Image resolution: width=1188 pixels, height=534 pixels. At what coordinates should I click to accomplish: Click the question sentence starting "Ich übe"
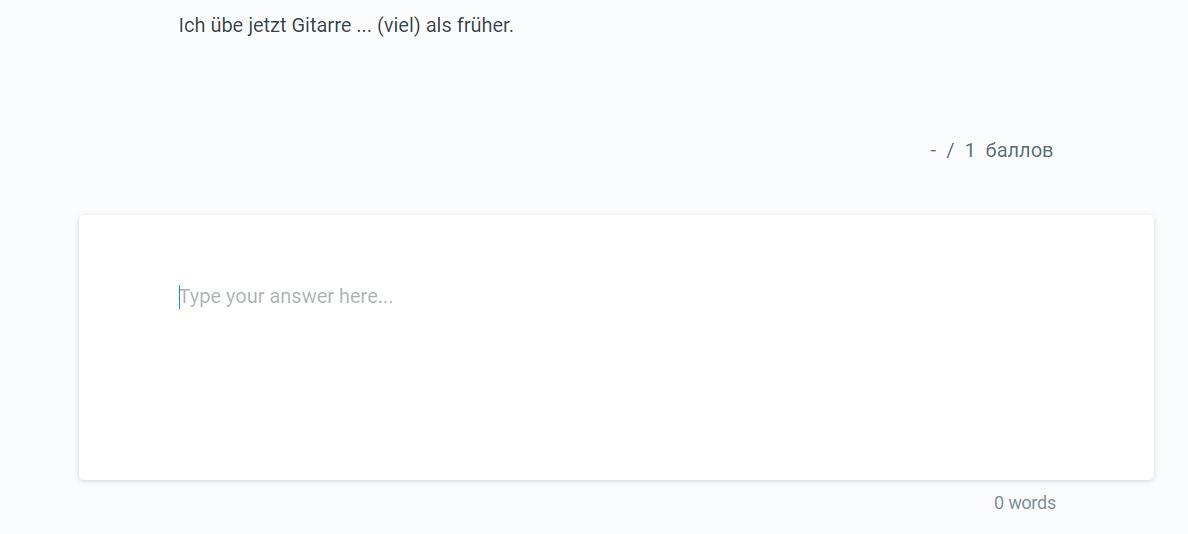(346, 26)
